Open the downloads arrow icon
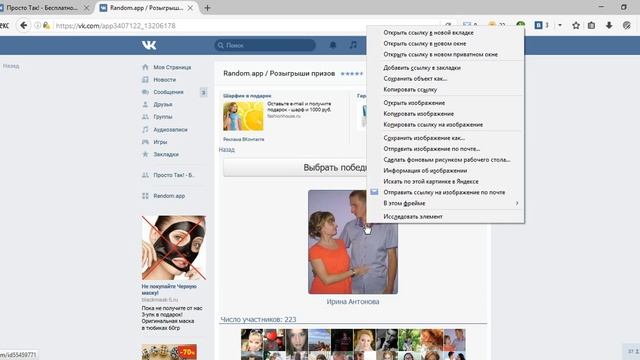The image size is (640, 360). coord(609,25)
